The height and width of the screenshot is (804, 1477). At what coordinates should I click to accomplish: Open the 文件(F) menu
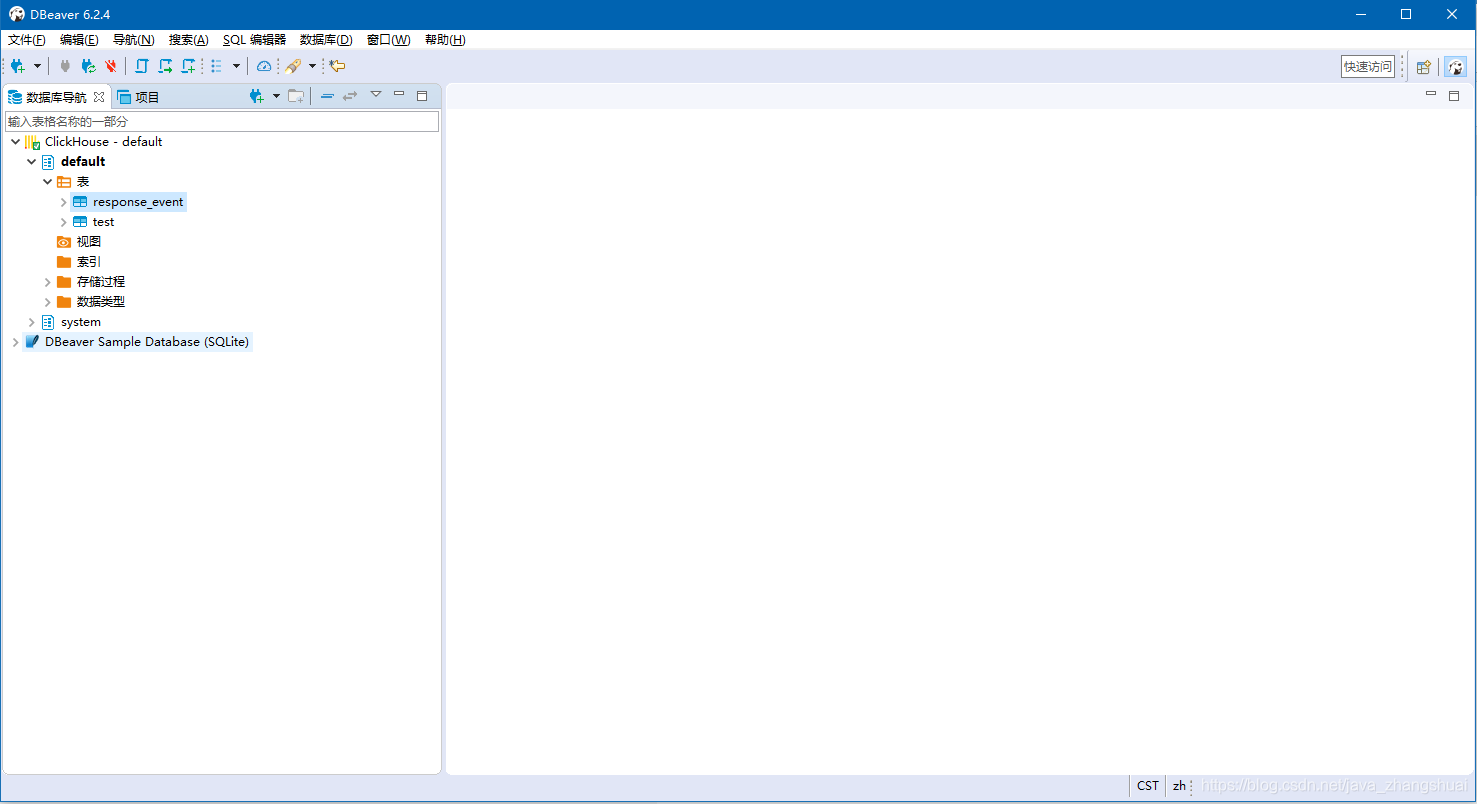click(x=27, y=40)
